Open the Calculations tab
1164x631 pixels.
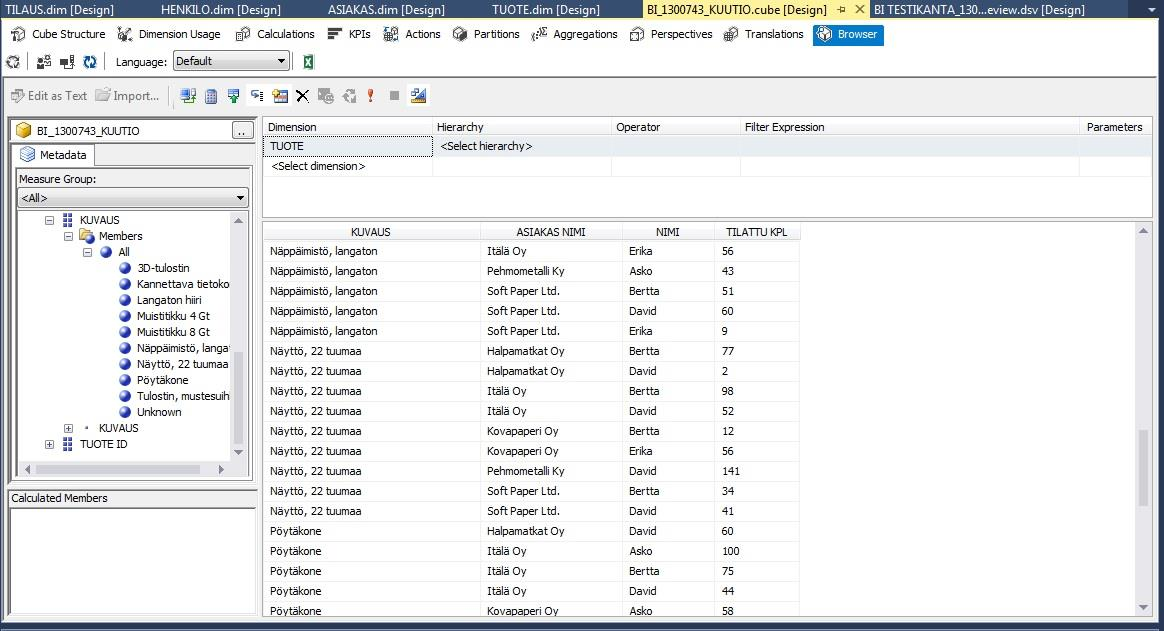point(275,34)
